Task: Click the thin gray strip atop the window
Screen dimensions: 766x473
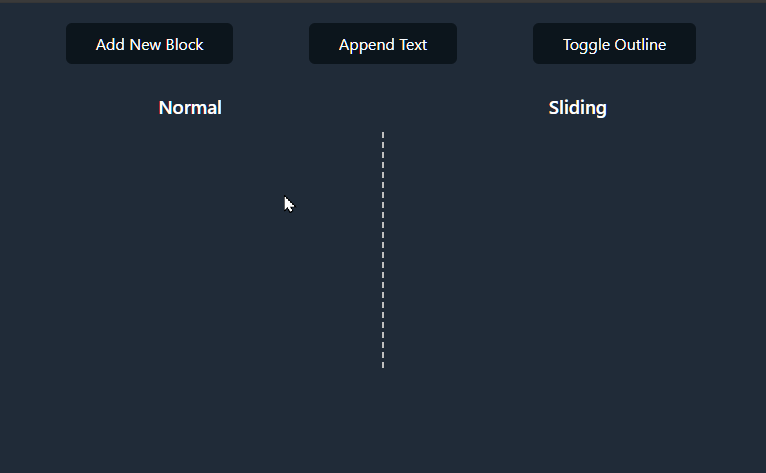Action: pyautogui.click(x=383, y=1)
